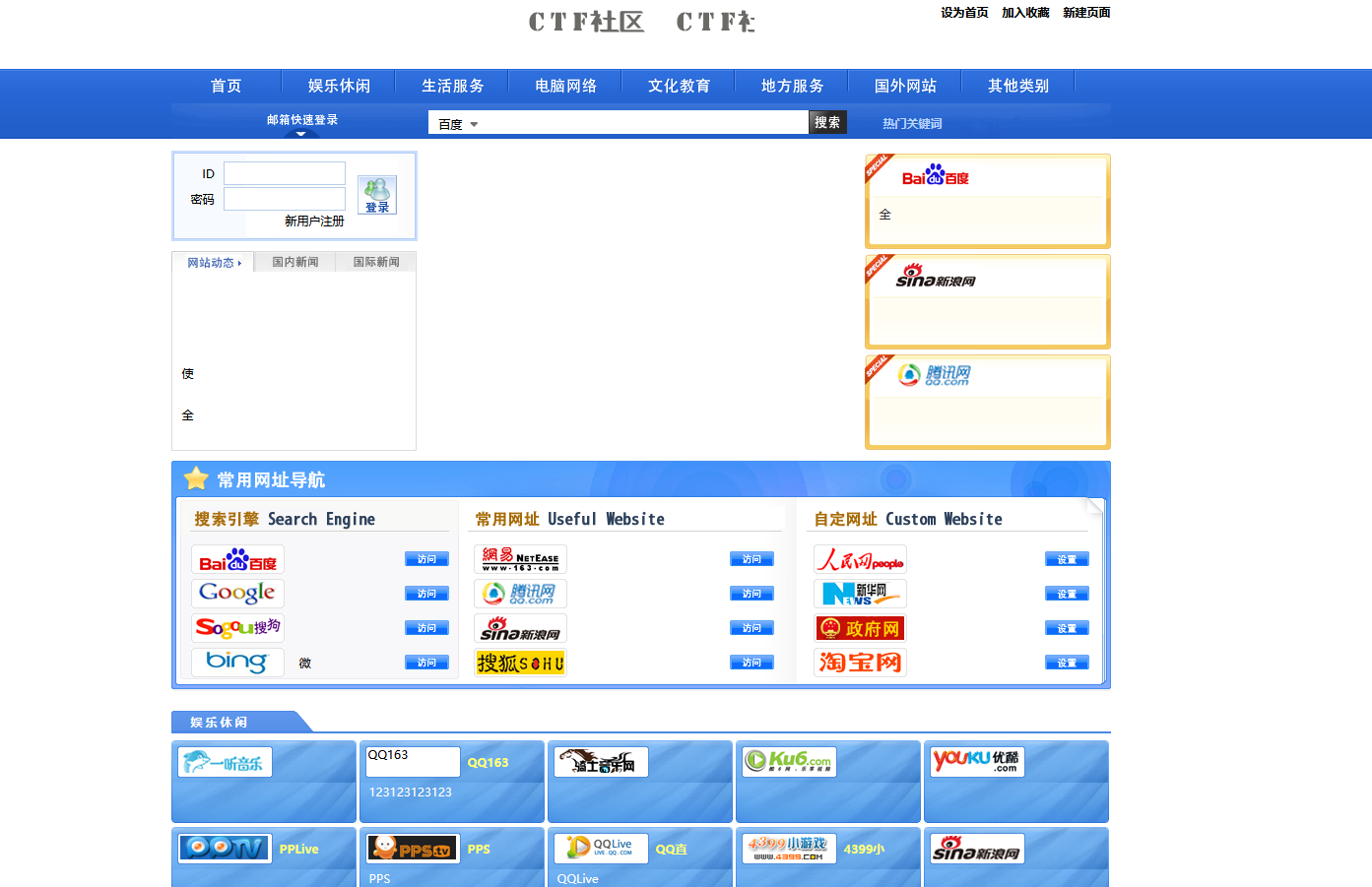Image resolution: width=1372 pixels, height=887 pixels.
Task: Click 访问 button for Baidu row
Action: click(x=426, y=559)
